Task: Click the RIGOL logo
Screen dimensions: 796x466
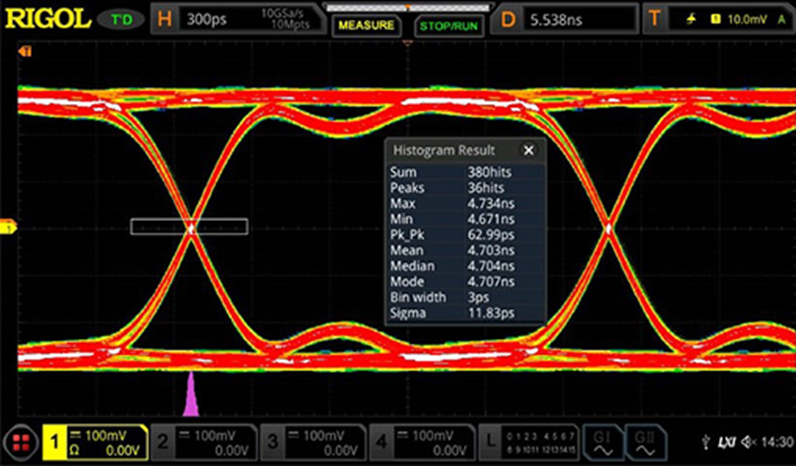Action: coord(47,18)
